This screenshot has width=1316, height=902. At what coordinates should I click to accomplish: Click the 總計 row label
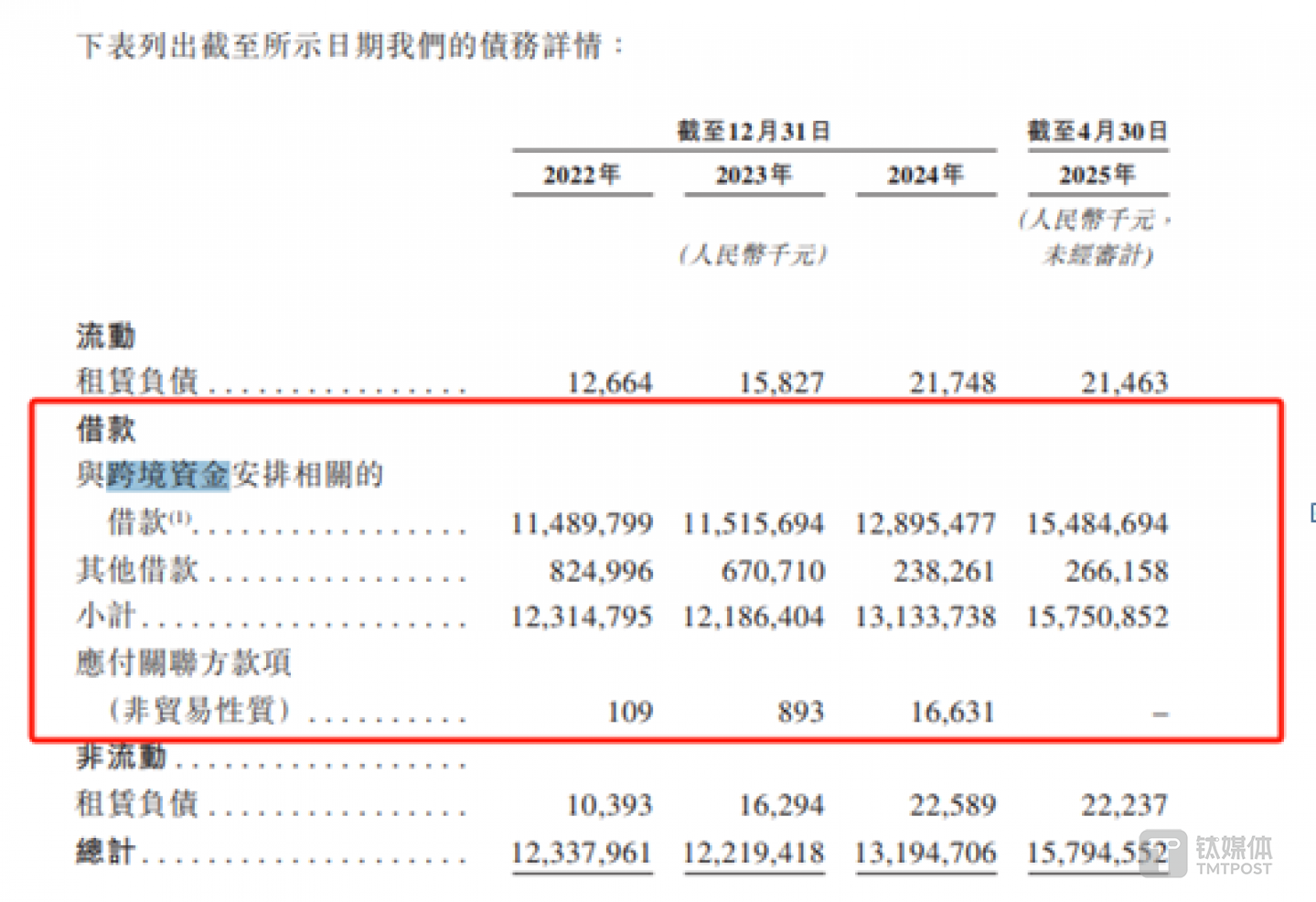(x=106, y=852)
